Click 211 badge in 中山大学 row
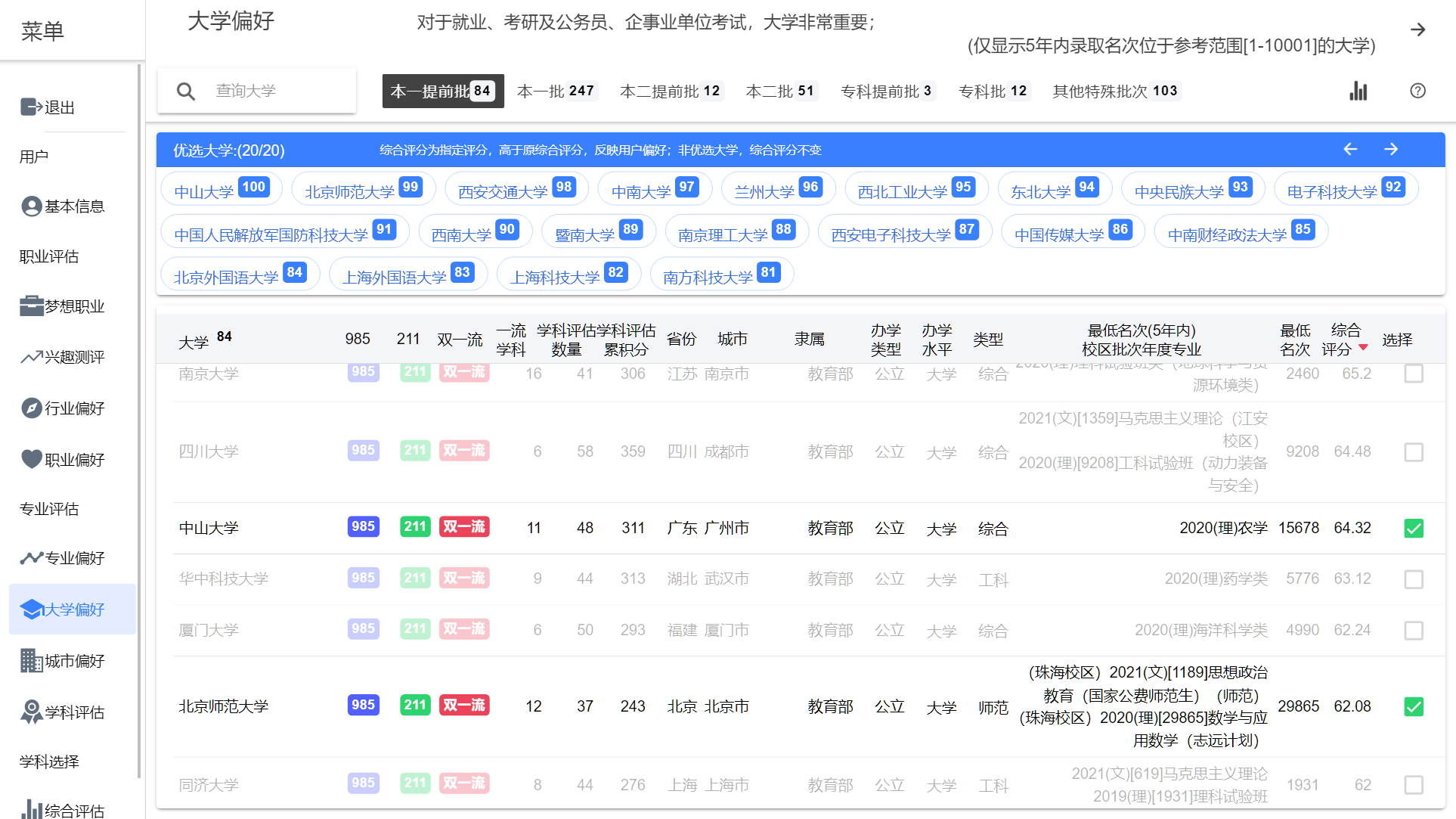The height and width of the screenshot is (819, 1456). click(415, 526)
